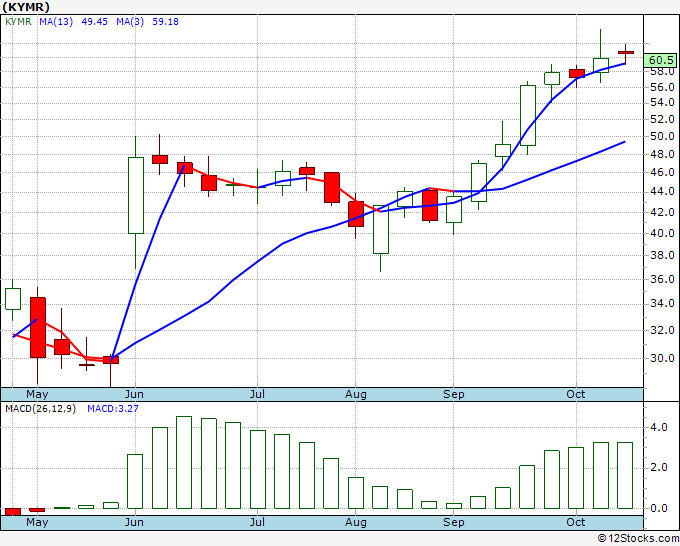Select Jun on the price chart date axis

[x=134, y=394]
